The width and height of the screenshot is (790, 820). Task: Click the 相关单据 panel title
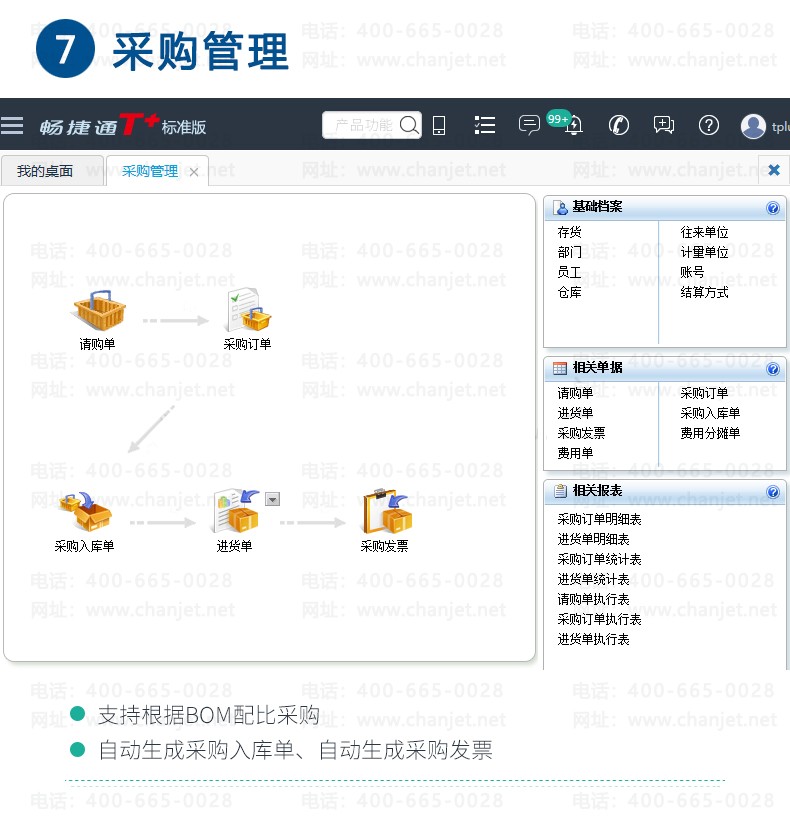click(597, 368)
